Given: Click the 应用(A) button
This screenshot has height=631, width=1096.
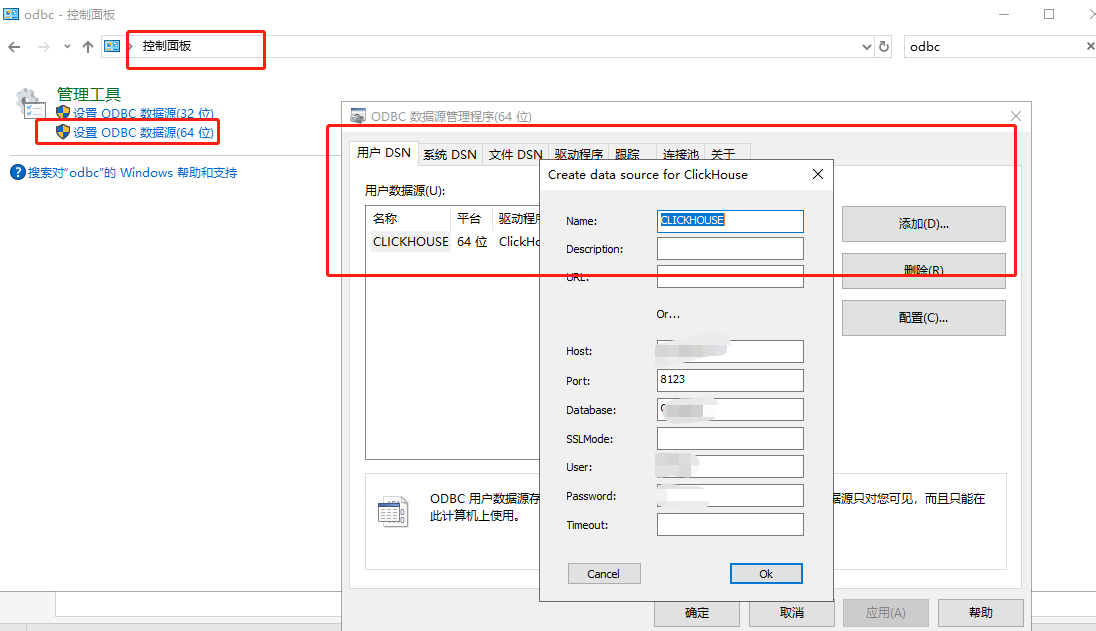Looking at the screenshot, I should (886, 613).
